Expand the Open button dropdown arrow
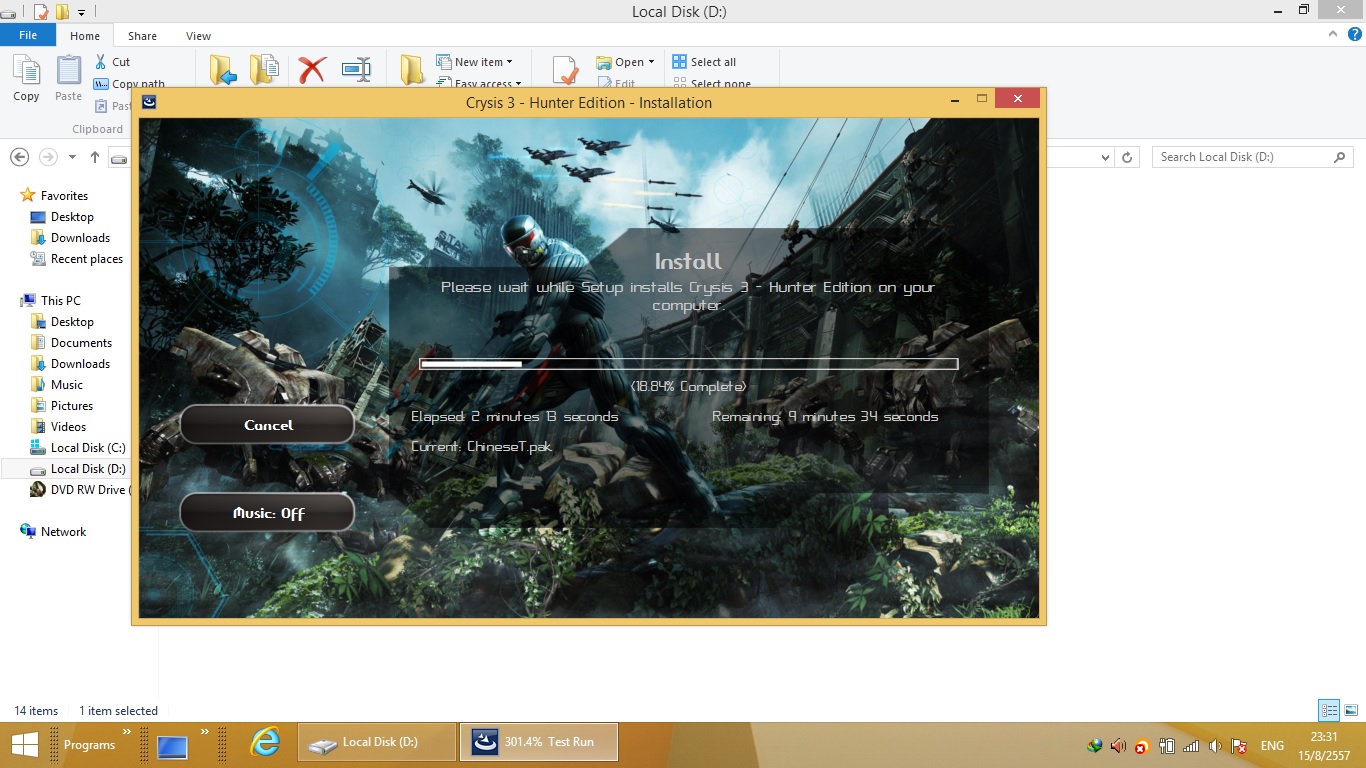 pos(651,62)
